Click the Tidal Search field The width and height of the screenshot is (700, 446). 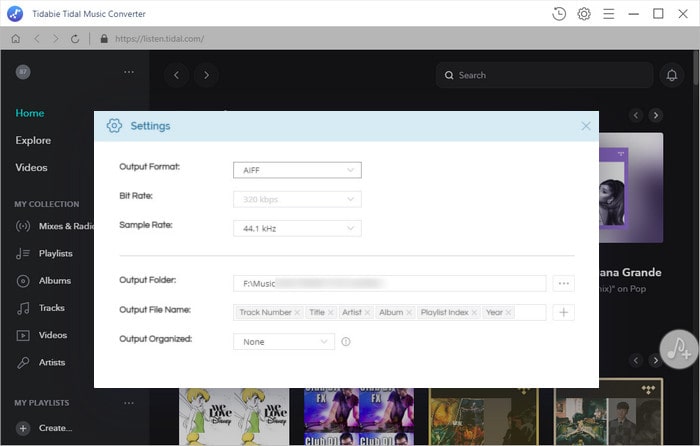[x=544, y=75]
